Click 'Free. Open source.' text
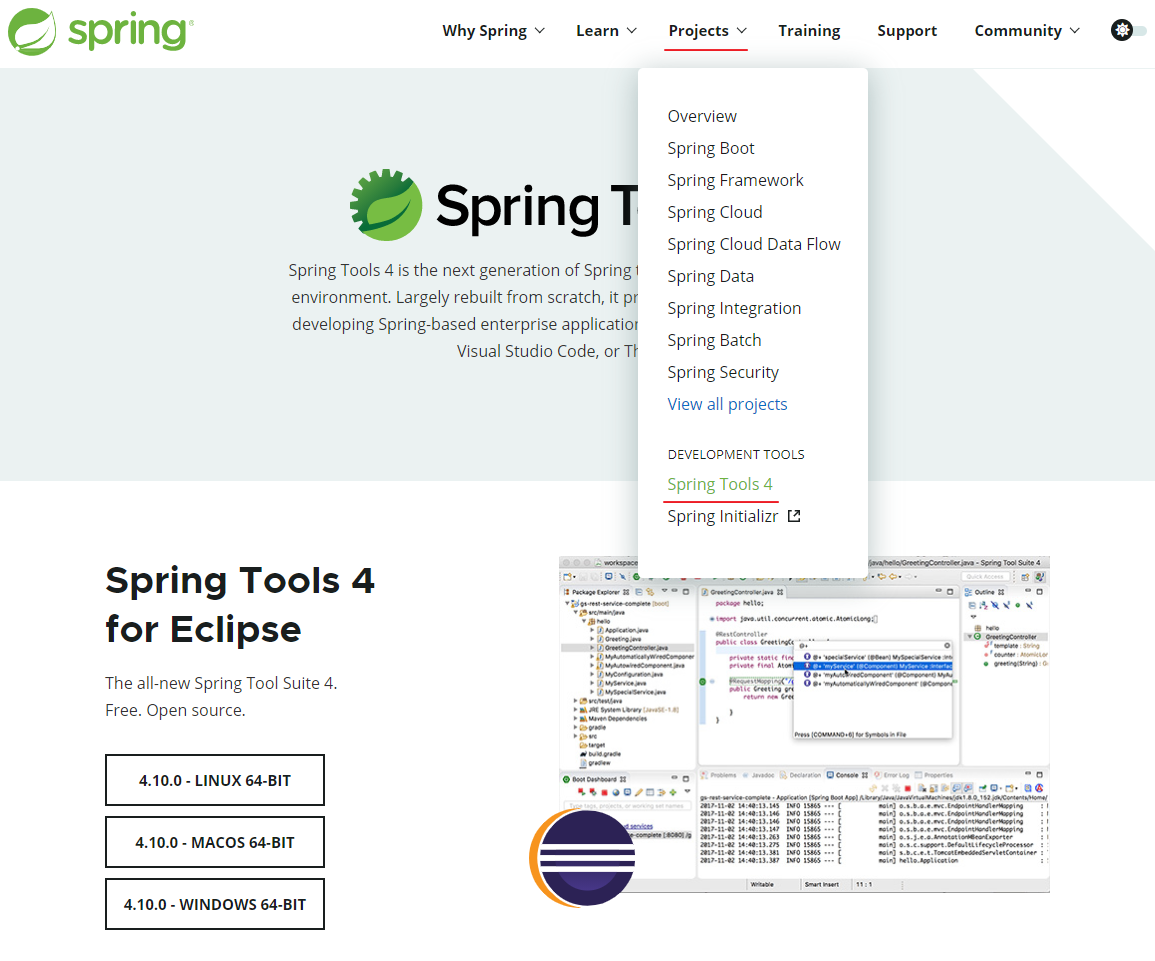Screen dimensions: 1155x961 (175, 711)
